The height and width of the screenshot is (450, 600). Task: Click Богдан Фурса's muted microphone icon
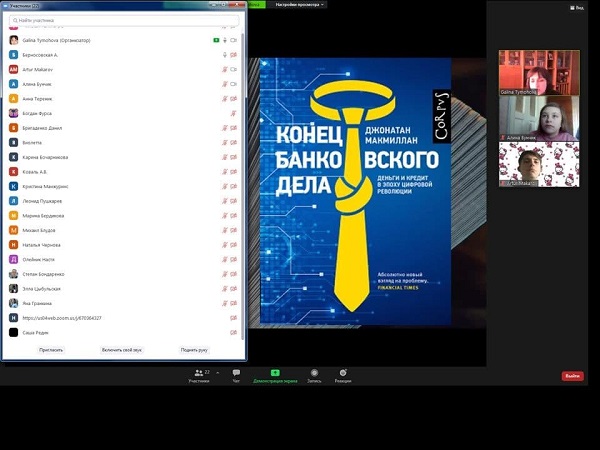tap(233, 113)
